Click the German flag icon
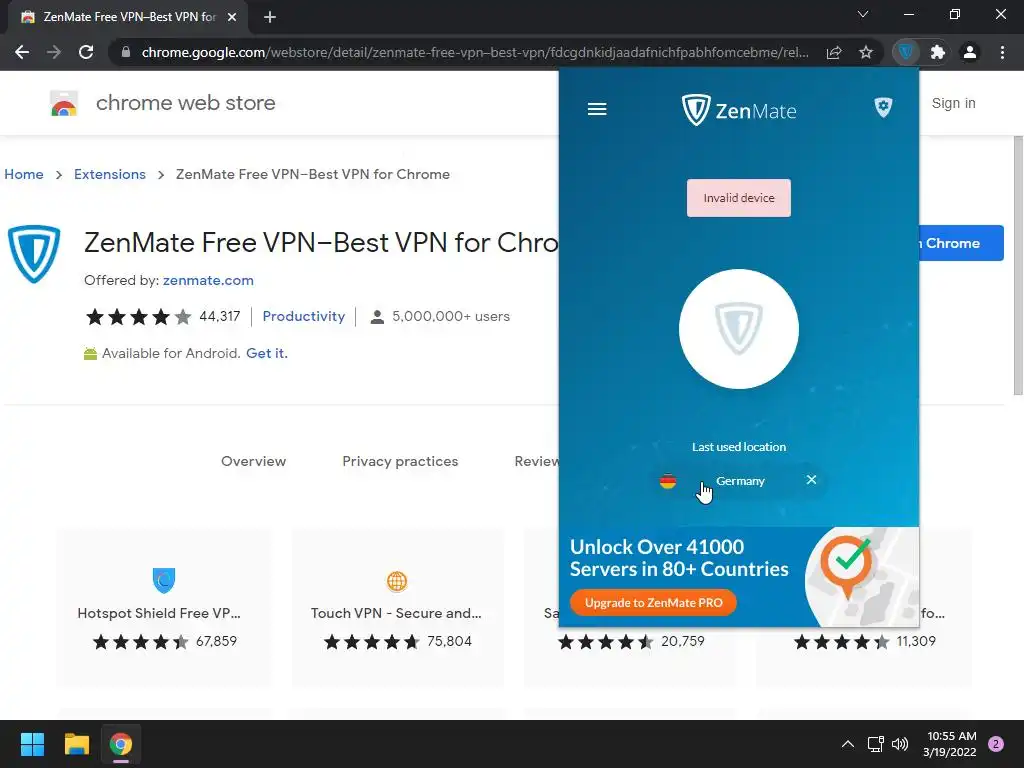 (667, 481)
